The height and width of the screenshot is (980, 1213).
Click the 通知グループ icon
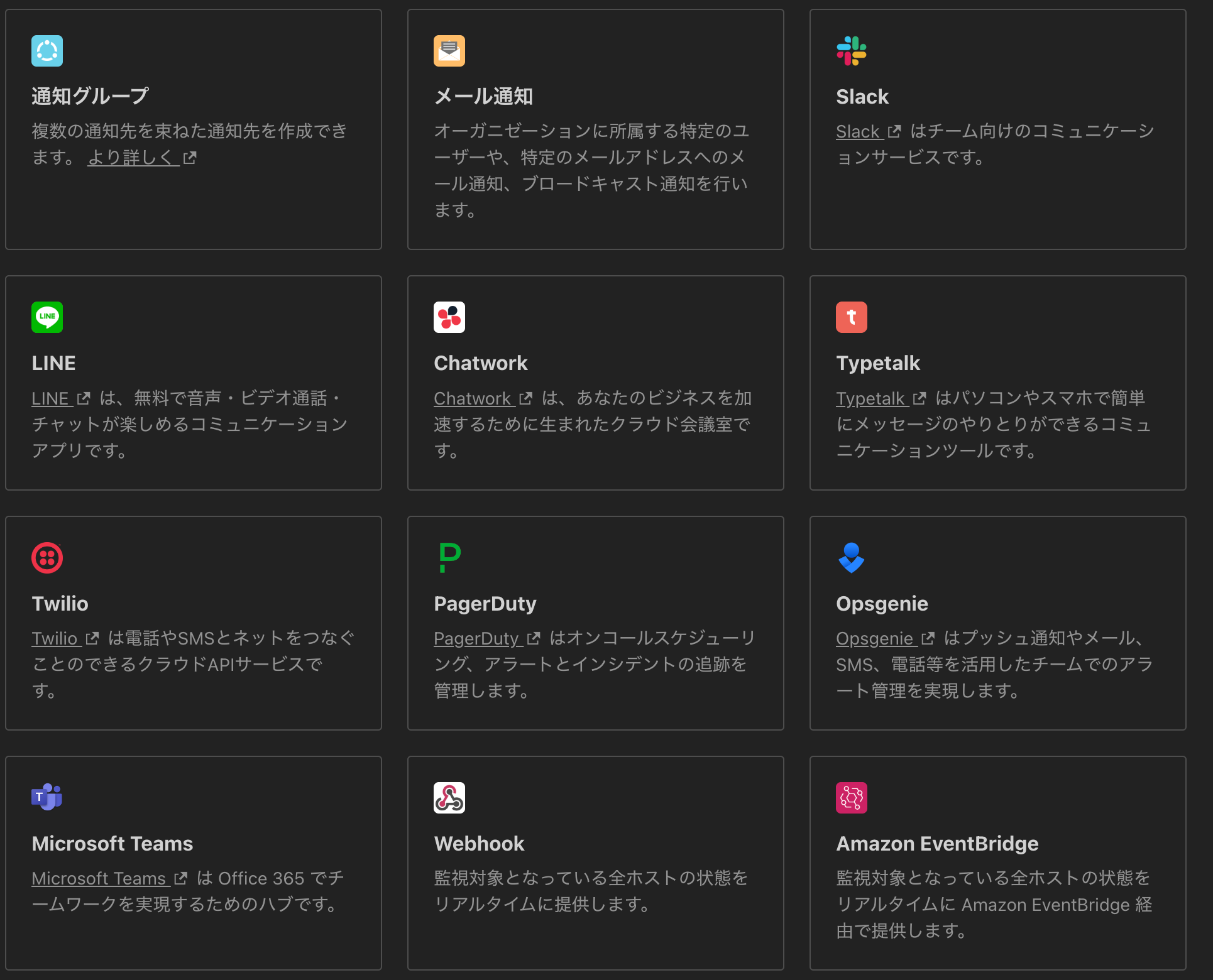(47, 51)
